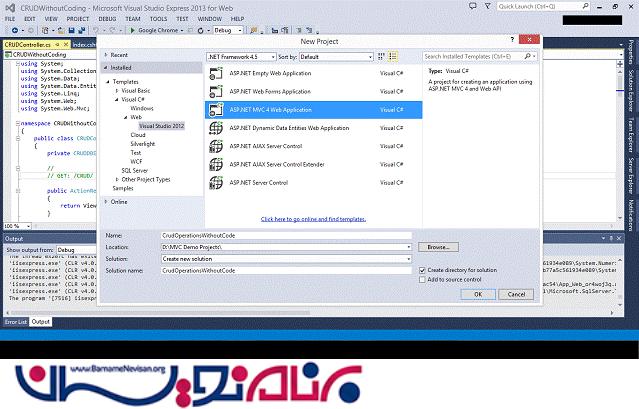The image size is (639, 409).
Task: Choose ASP.NET Web Forms Application icon
Action: (215, 91)
